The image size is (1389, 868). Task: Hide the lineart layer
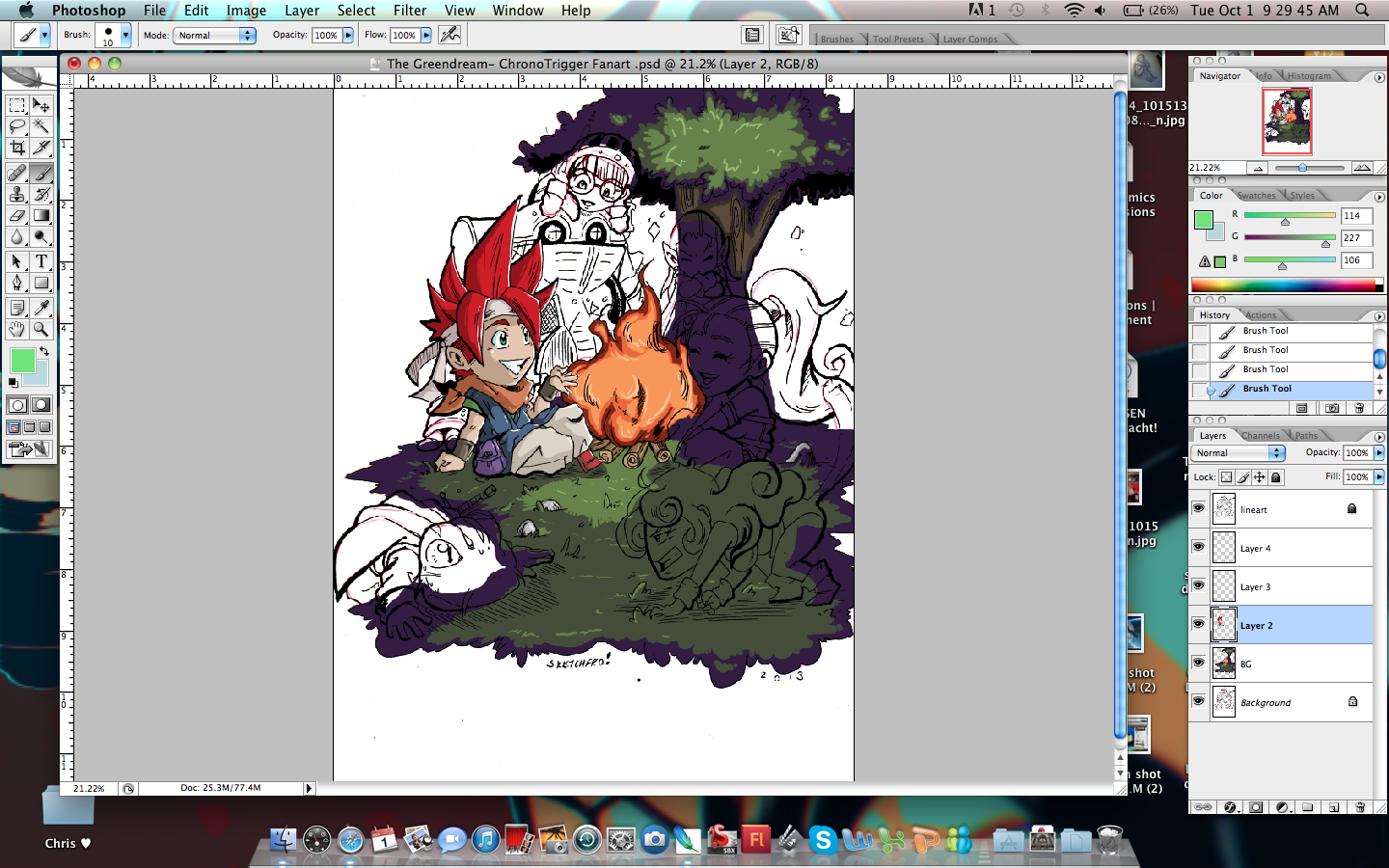tap(1199, 508)
